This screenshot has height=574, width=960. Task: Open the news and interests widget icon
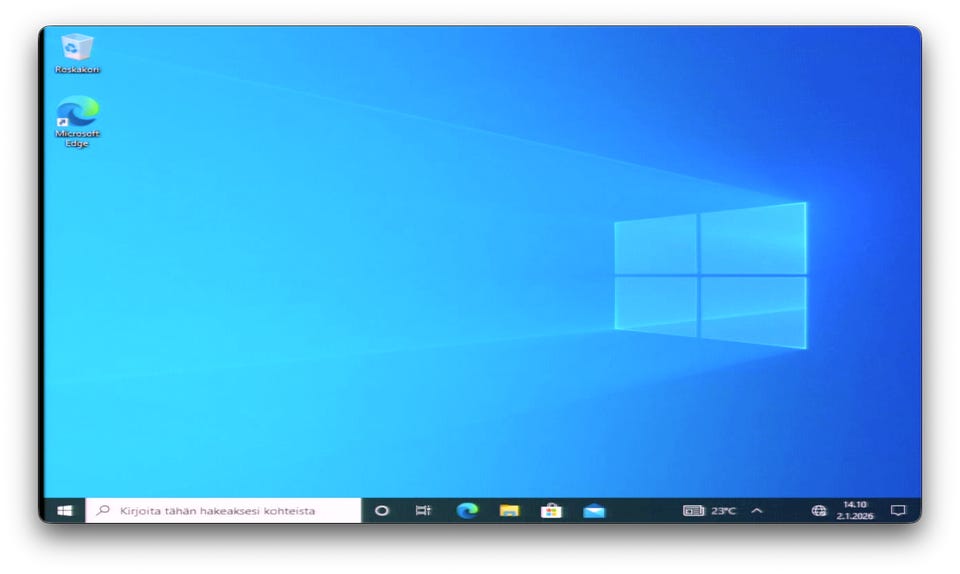pos(694,510)
